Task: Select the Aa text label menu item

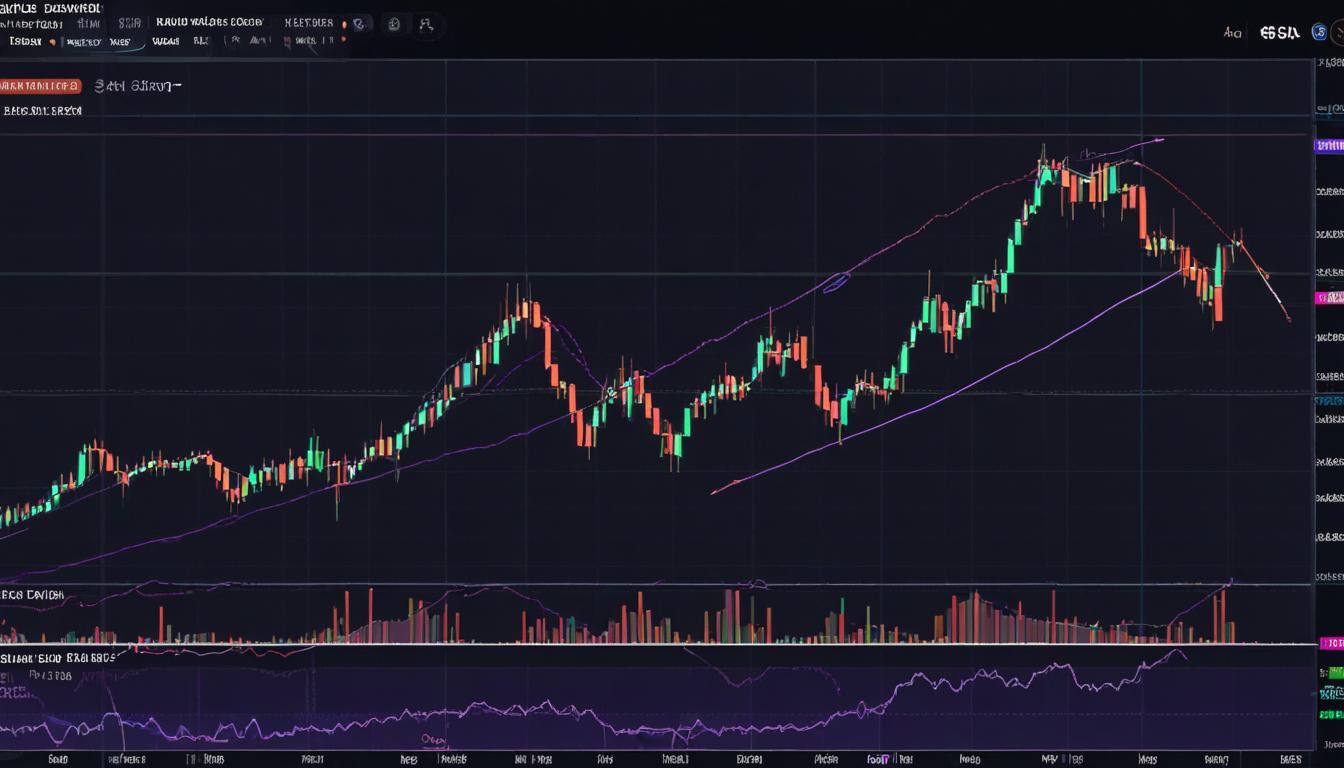Action: (1231, 33)
